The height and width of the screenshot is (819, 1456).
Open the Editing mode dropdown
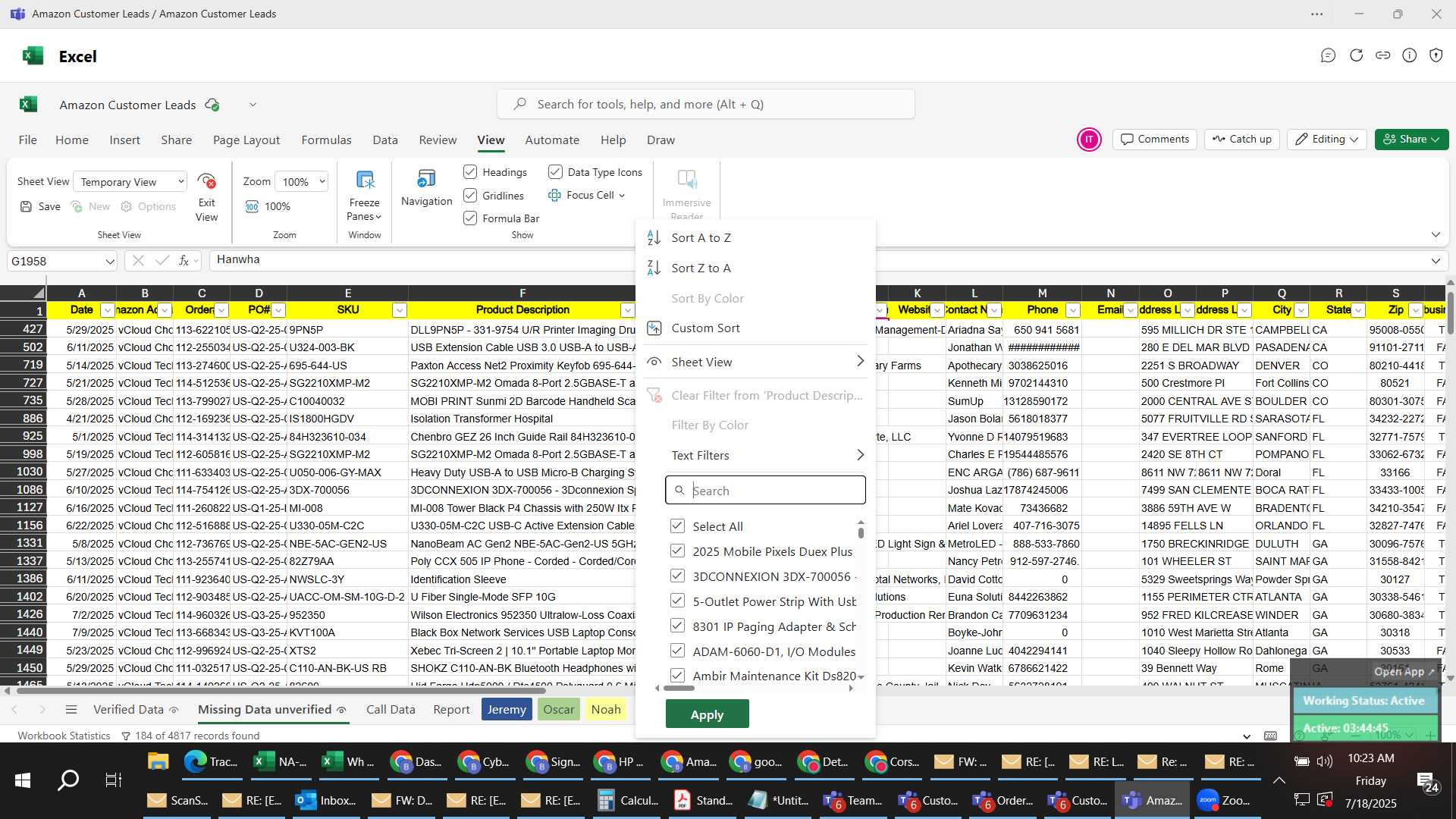(x=1326, y=140)
